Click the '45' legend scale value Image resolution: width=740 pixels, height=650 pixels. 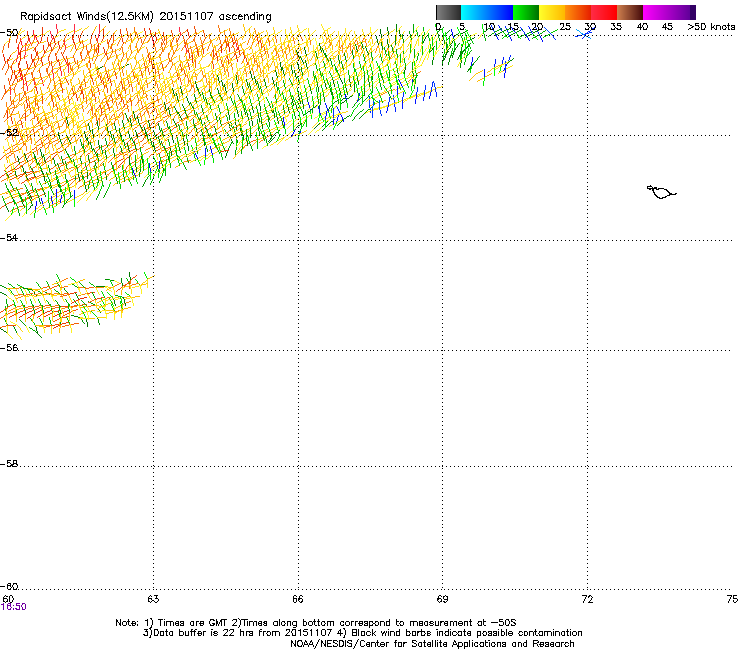coord(667,27)
